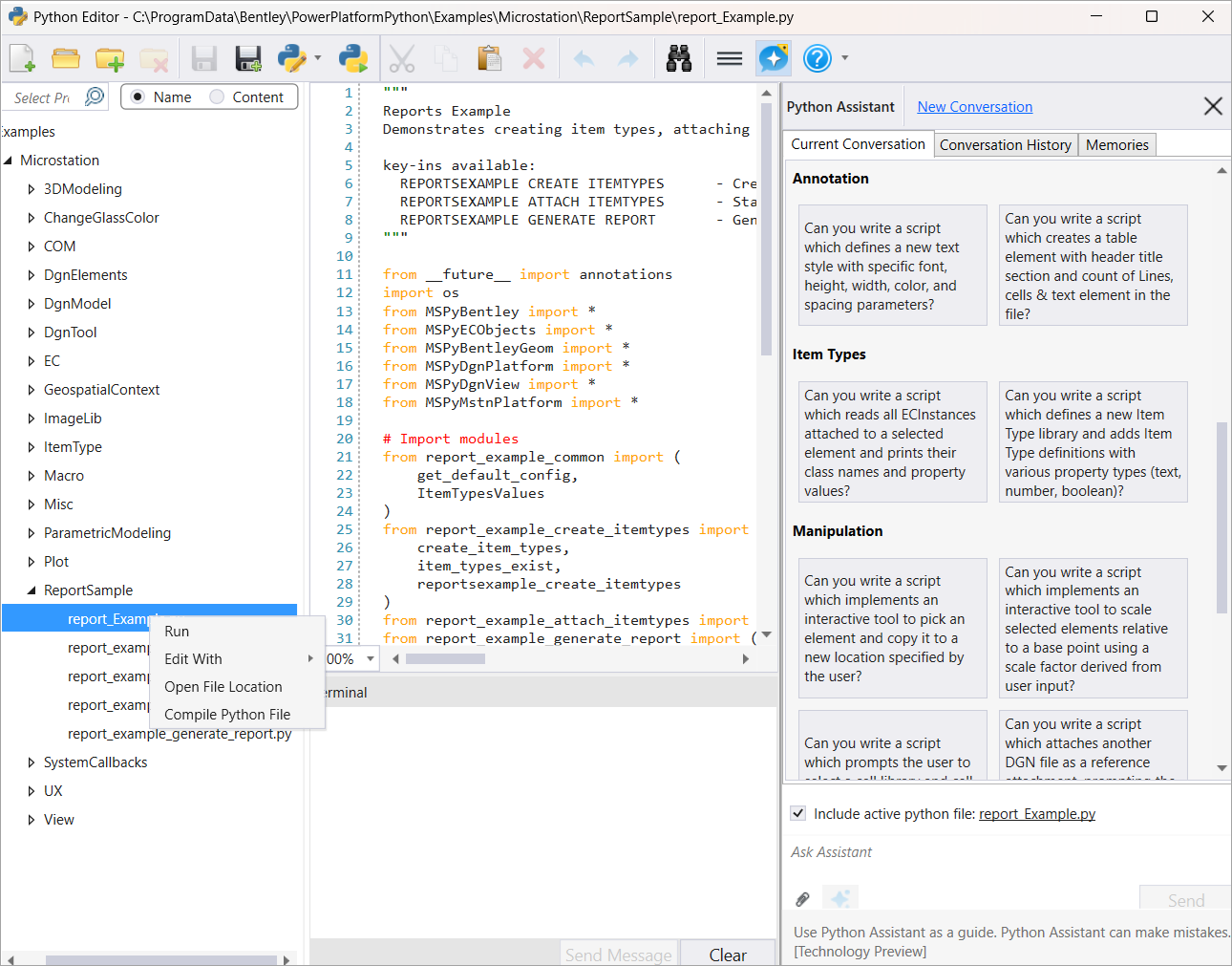Click the hamburger lines icon

(730, 58)
